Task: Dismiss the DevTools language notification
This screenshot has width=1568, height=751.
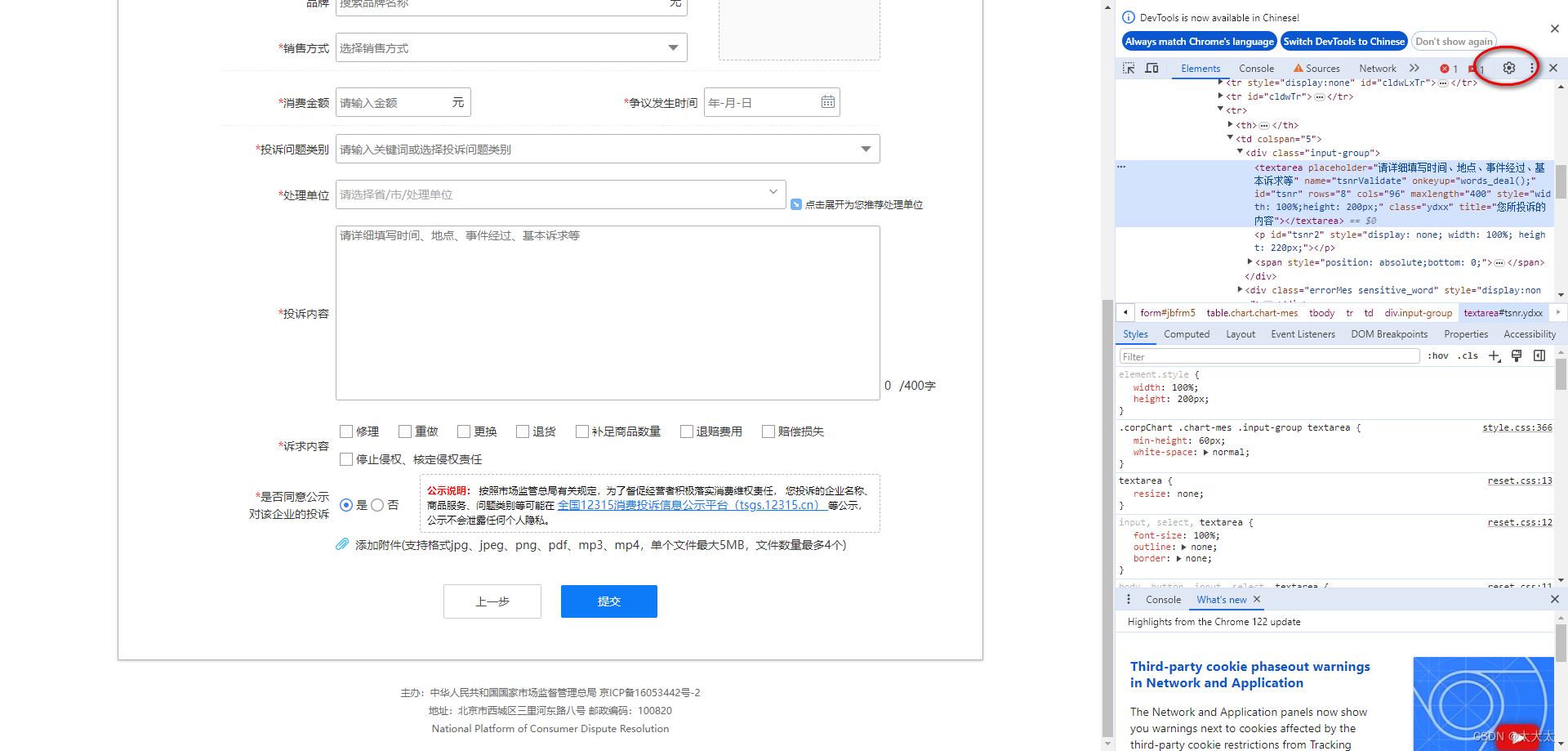Action: (1555, 29)
